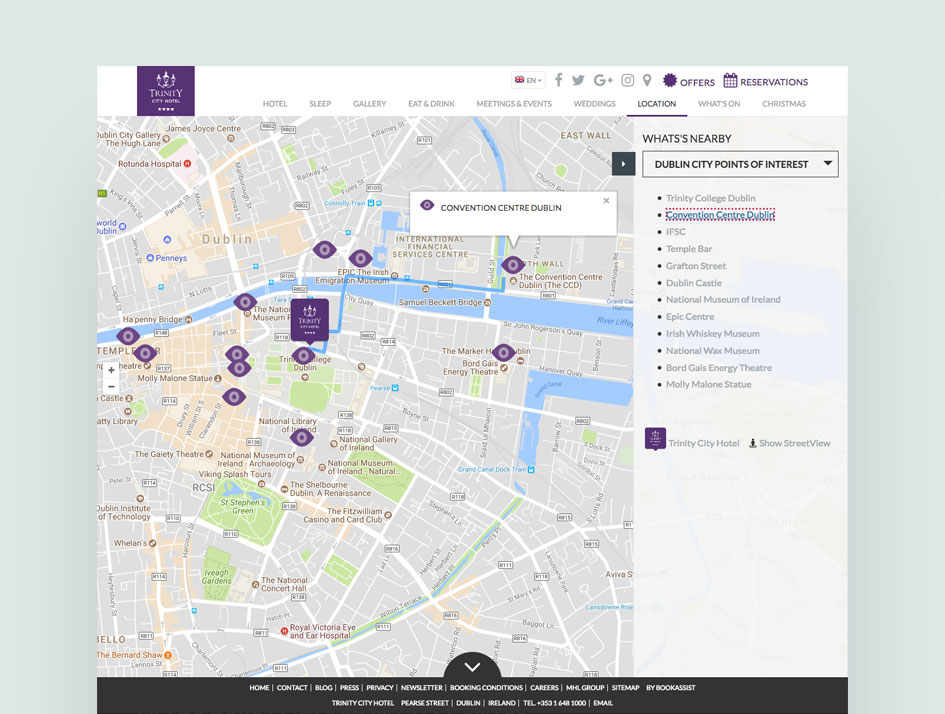Click the eye icon in the map popup

point(427,205)
